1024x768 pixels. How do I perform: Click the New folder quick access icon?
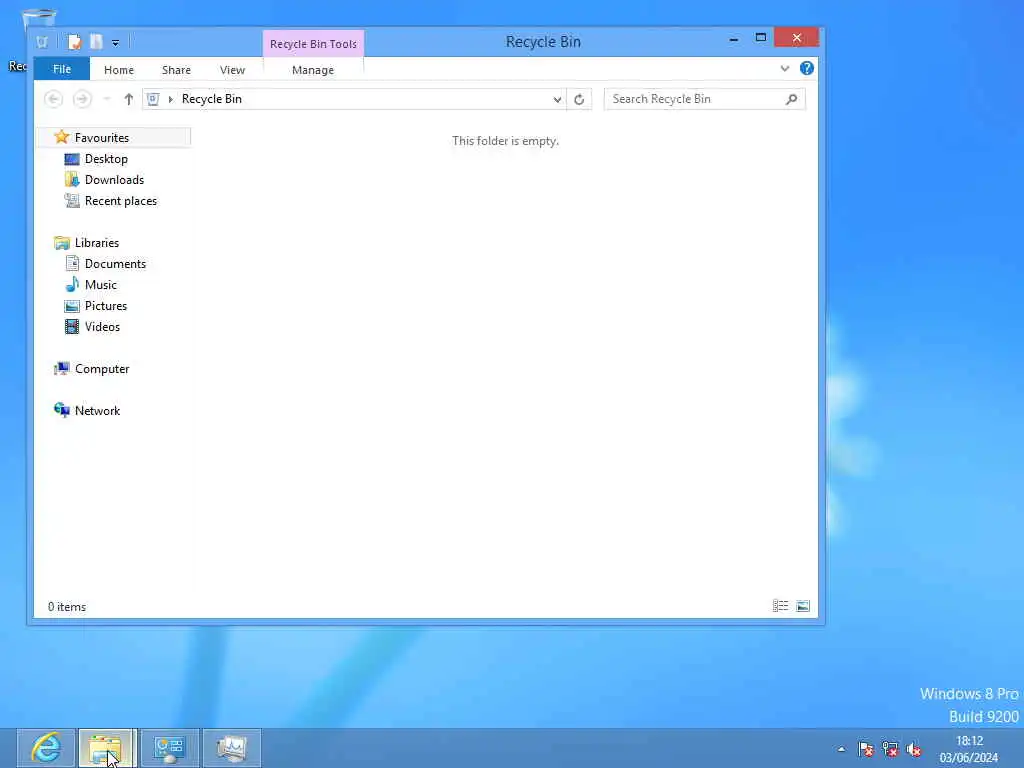coord(96,42)
